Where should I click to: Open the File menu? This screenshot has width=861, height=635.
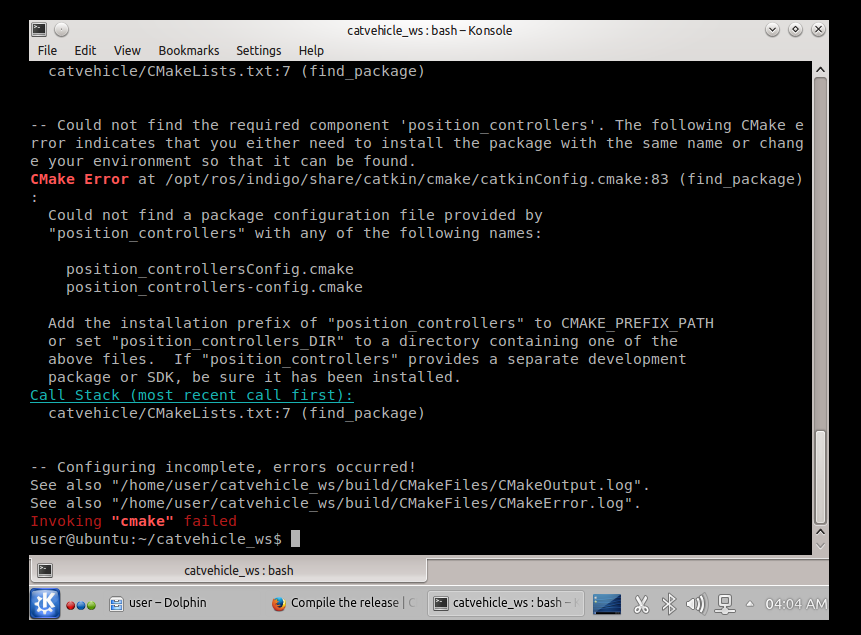click(x=47, y=50)
